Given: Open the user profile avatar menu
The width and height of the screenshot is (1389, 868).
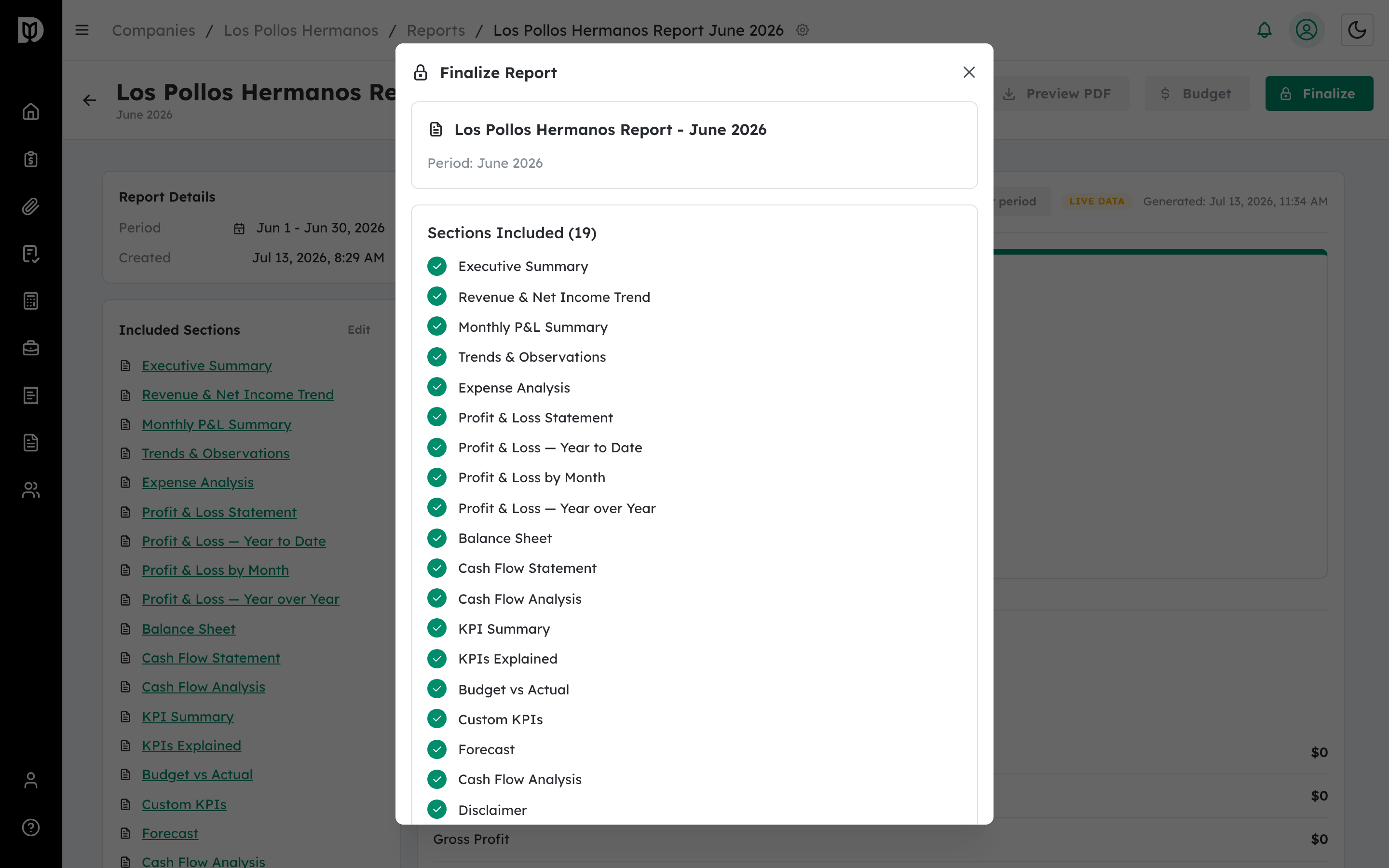Looking at the screenshot, I should [x=1307, y=30].
